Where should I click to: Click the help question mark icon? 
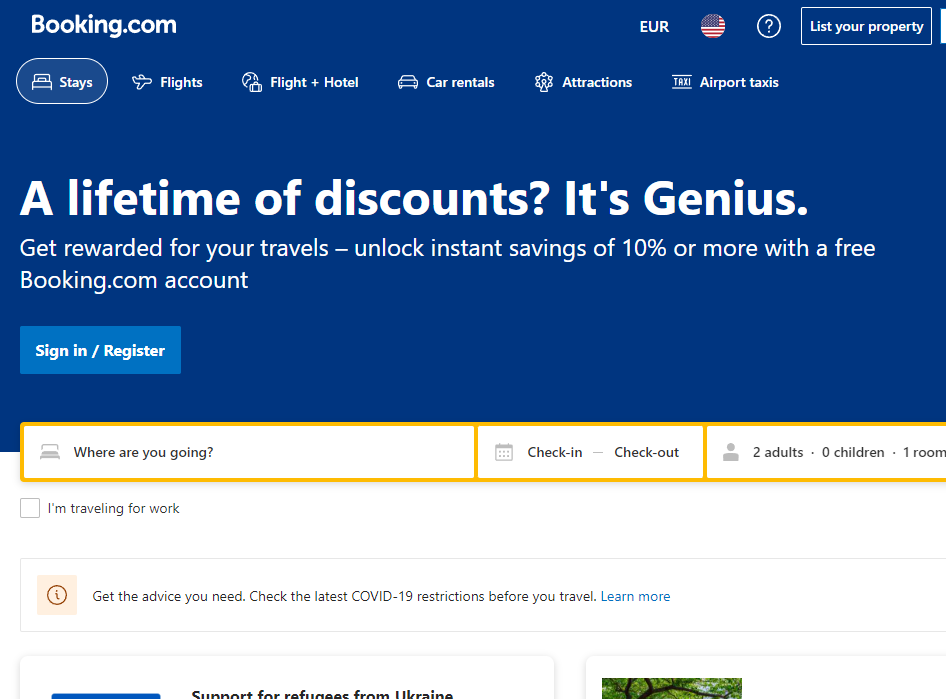pos(768,27)
